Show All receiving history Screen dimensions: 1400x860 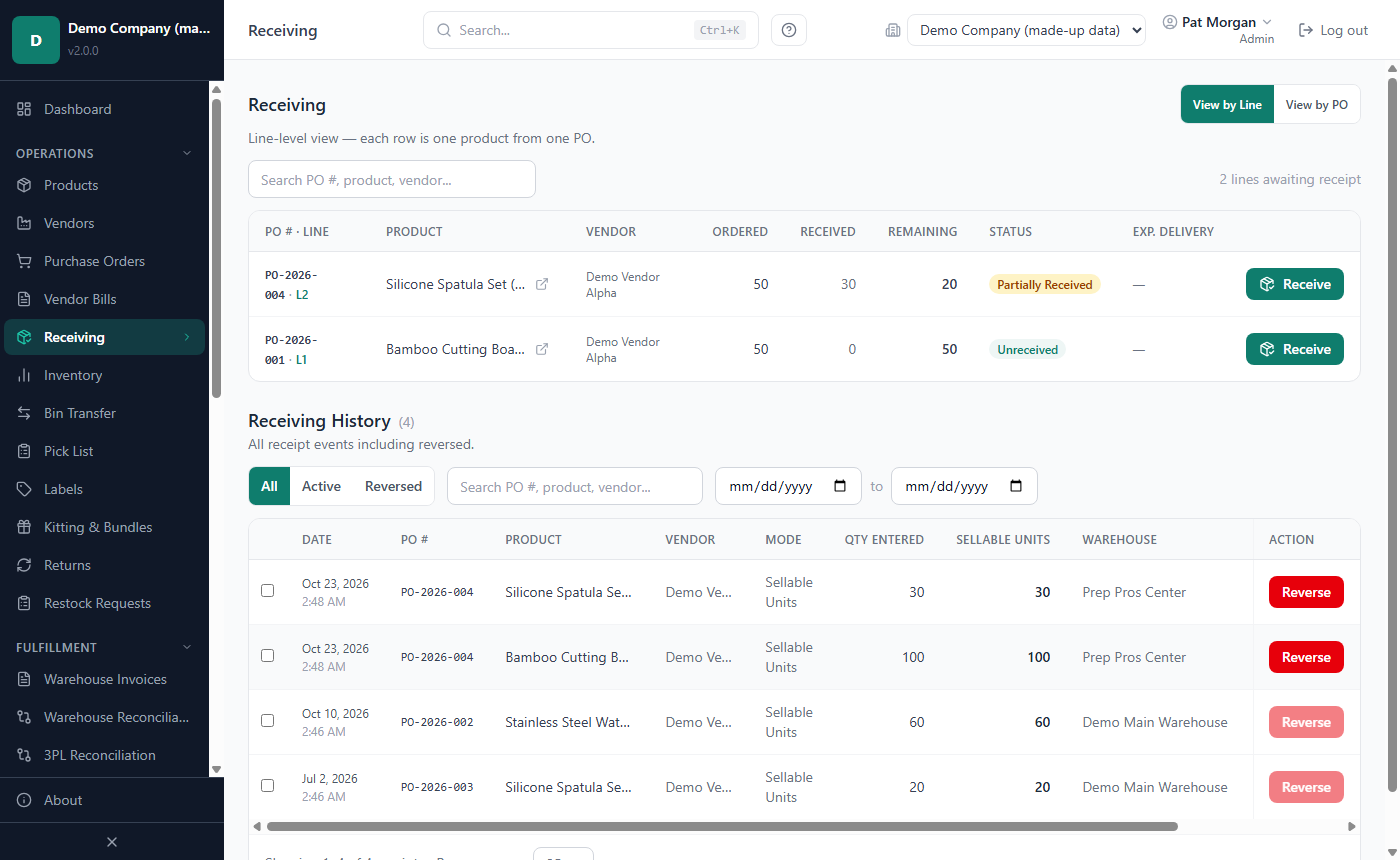click(269, 486)
